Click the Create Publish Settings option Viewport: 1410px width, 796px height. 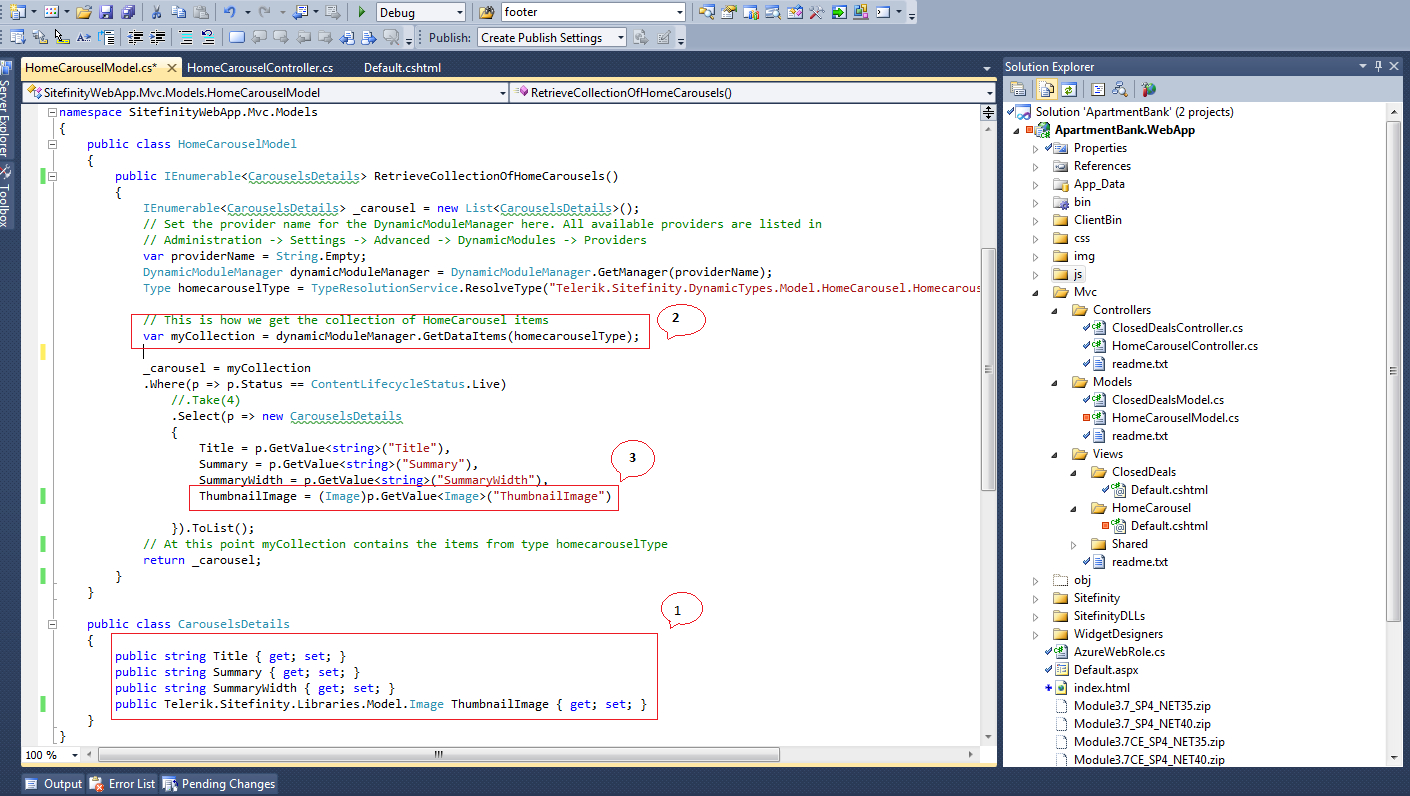(x=551, y=37)
